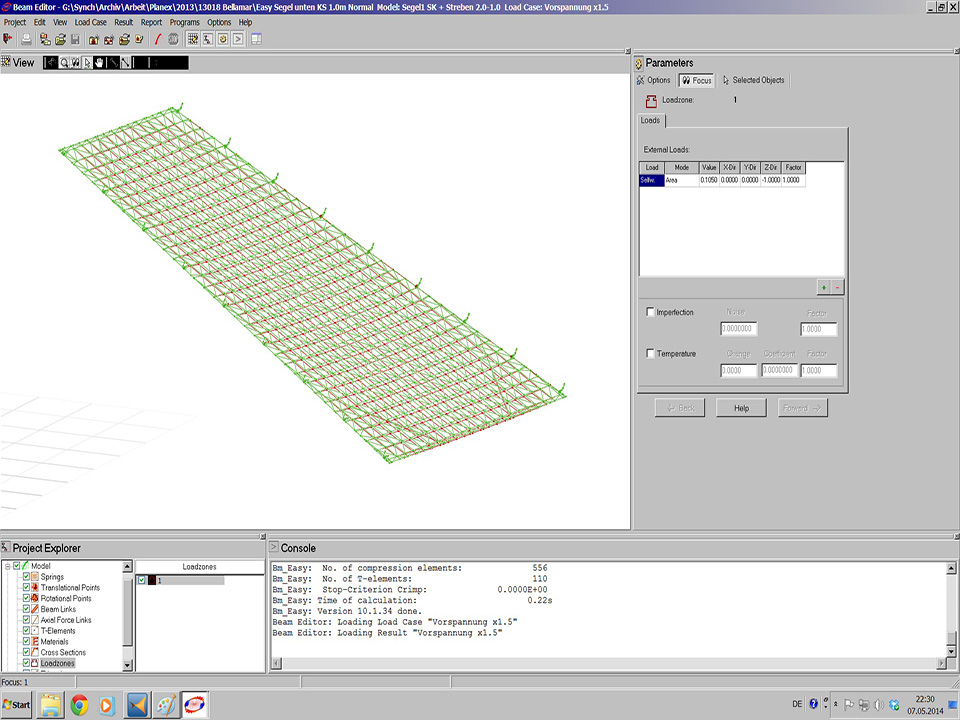Enable the Imperfection checkbox

(652, 312)
